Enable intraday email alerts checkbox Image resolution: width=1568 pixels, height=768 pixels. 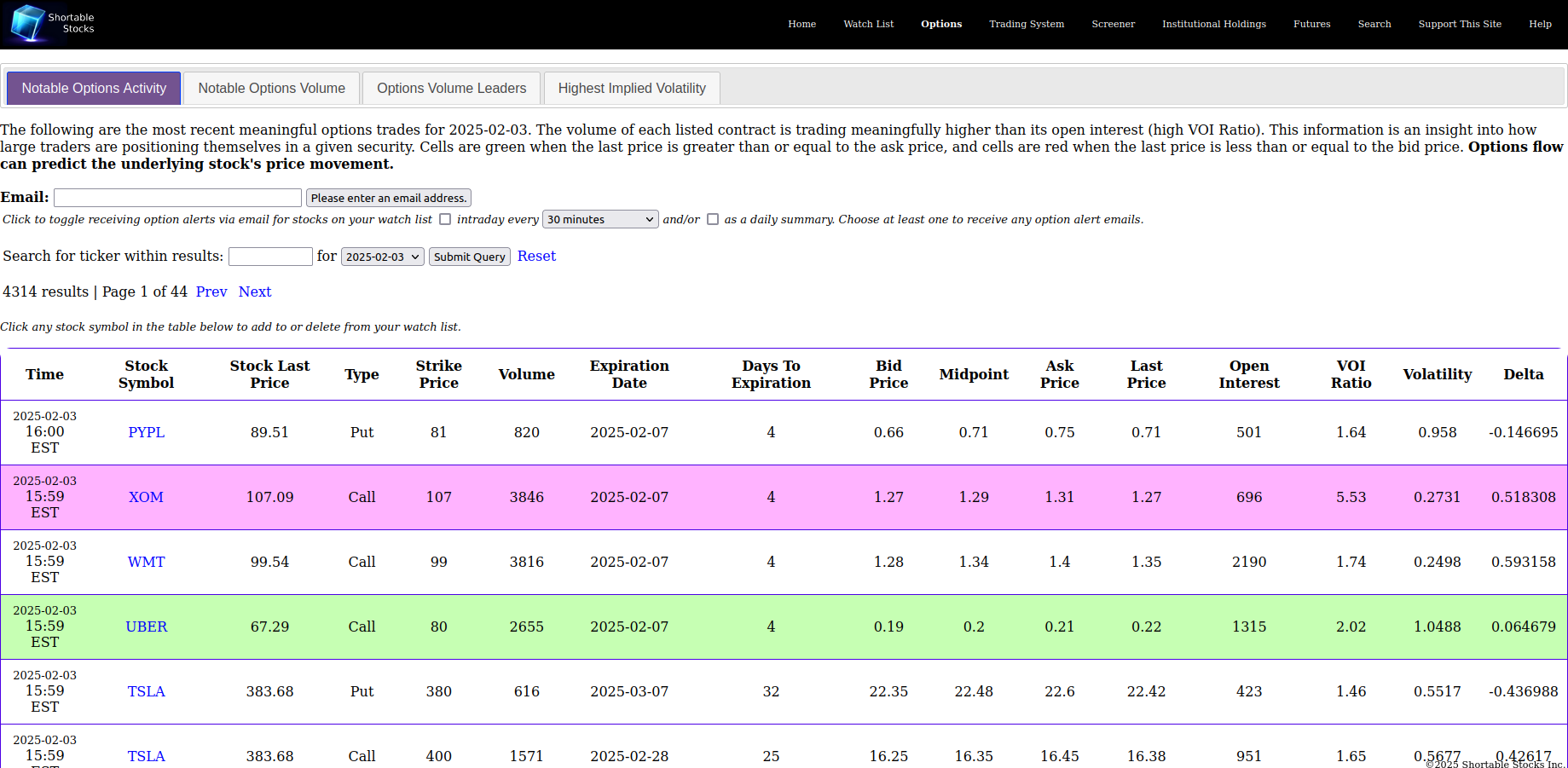click(445, 219)
